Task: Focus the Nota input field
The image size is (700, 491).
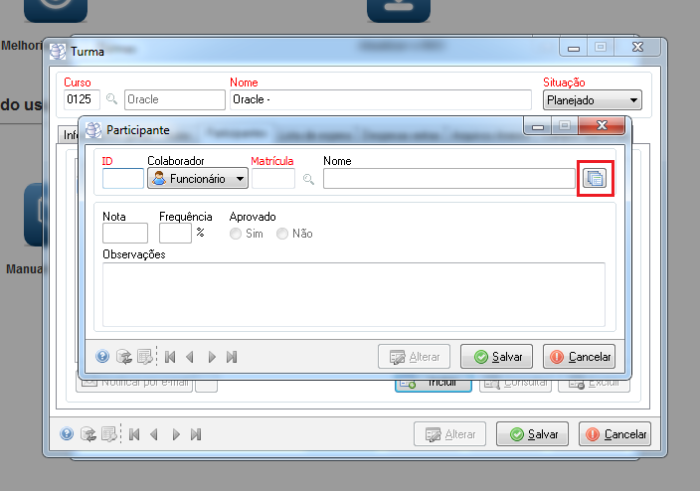Action: [125, 233]
